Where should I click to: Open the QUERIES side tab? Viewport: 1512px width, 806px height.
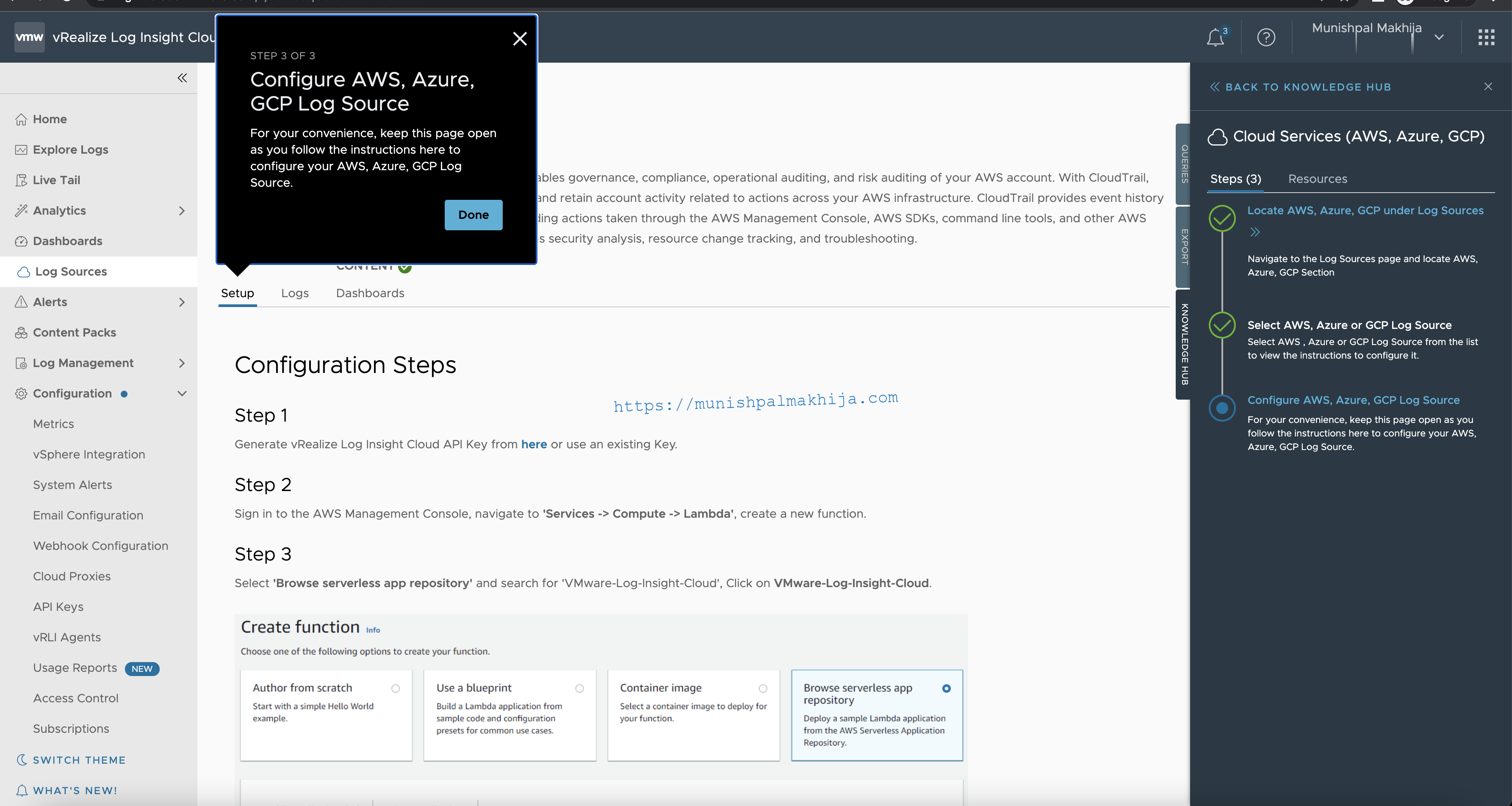[x=1184, y=164]
